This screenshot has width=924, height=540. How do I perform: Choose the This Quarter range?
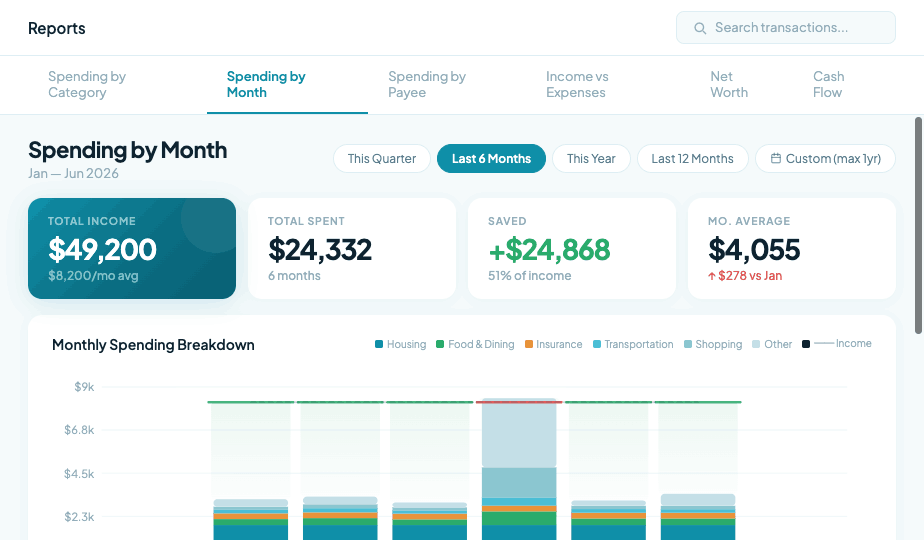tap(381, 159)
